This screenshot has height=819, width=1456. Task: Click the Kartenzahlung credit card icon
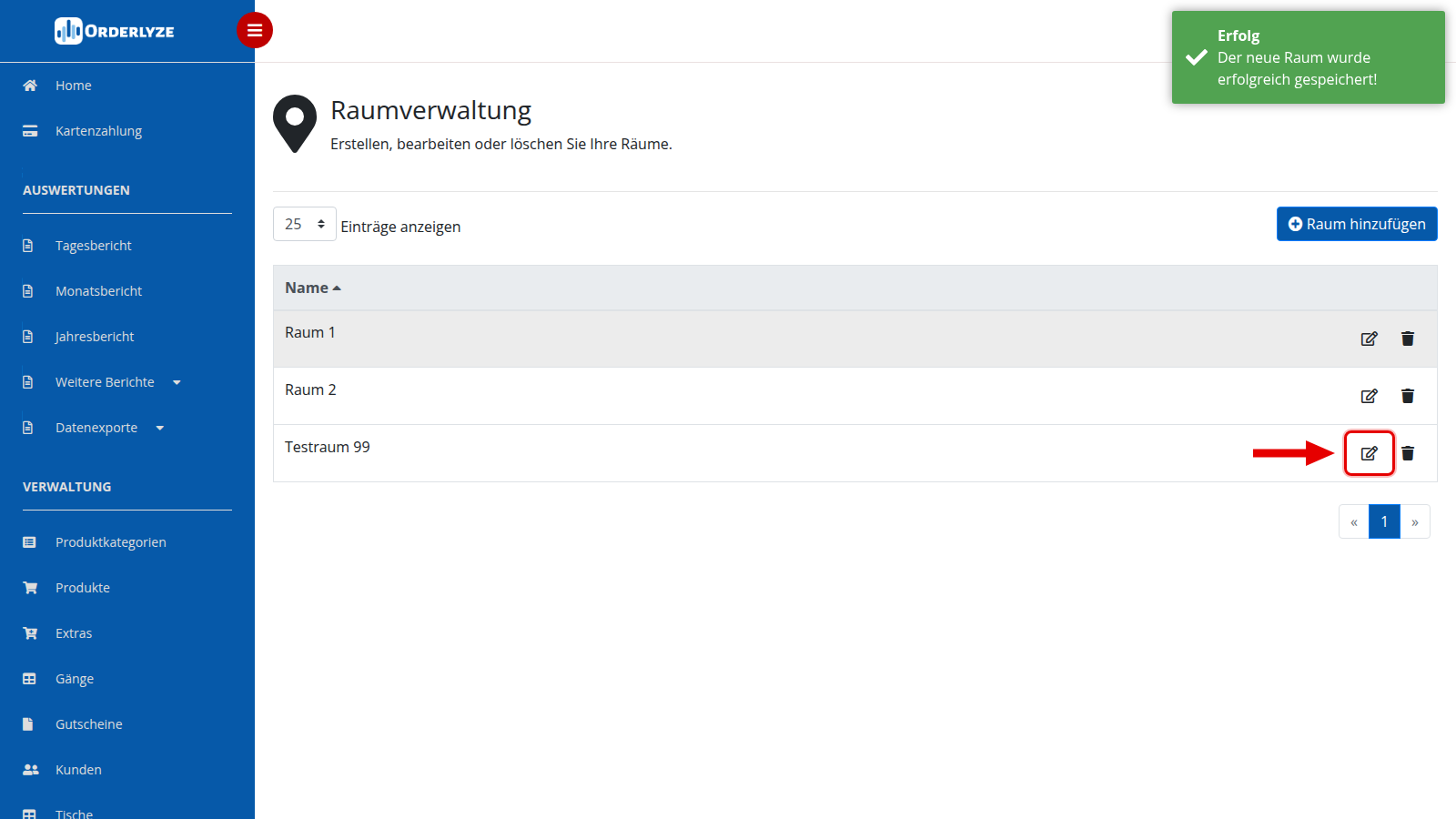(x=30, y=131)
